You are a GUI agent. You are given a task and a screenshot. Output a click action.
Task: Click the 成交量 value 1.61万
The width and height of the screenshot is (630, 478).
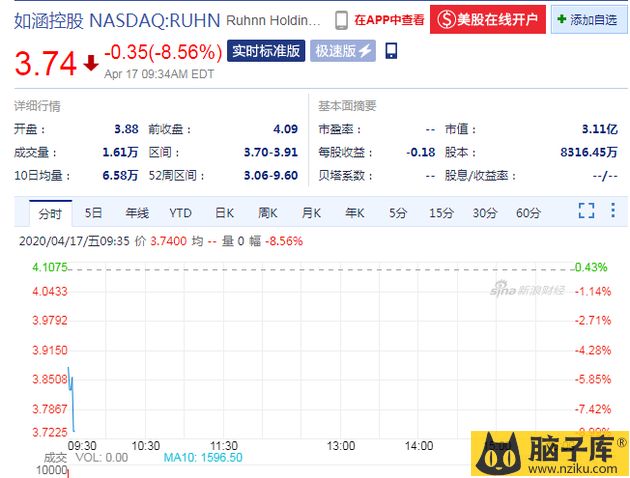click(120, 152)
